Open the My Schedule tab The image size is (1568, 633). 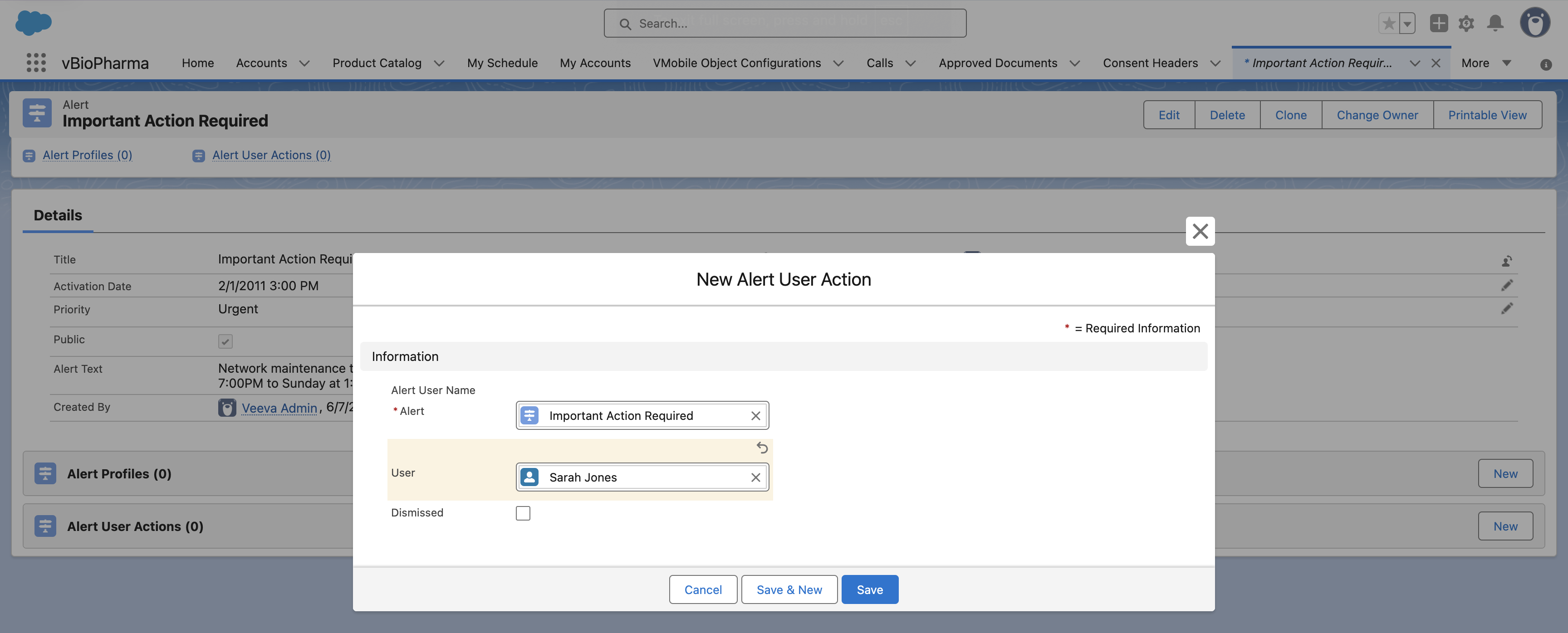pos(502,63)
